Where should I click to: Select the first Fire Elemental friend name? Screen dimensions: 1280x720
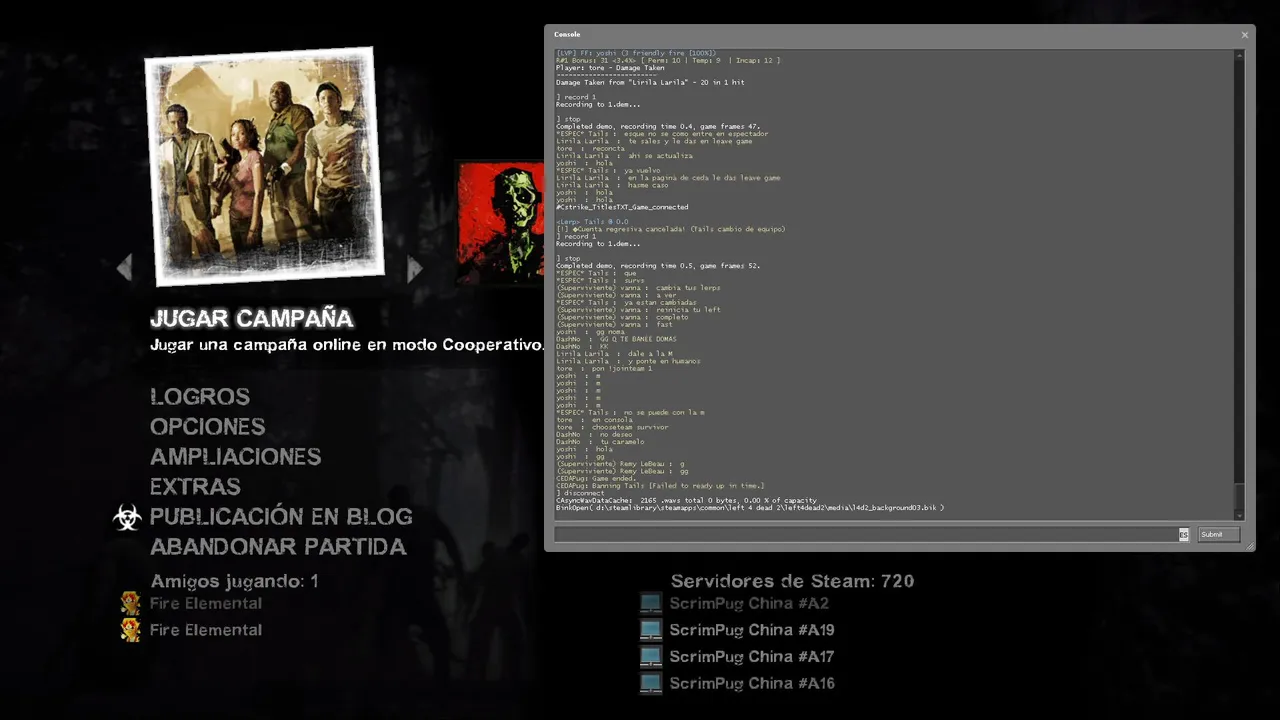pos(206,603)
